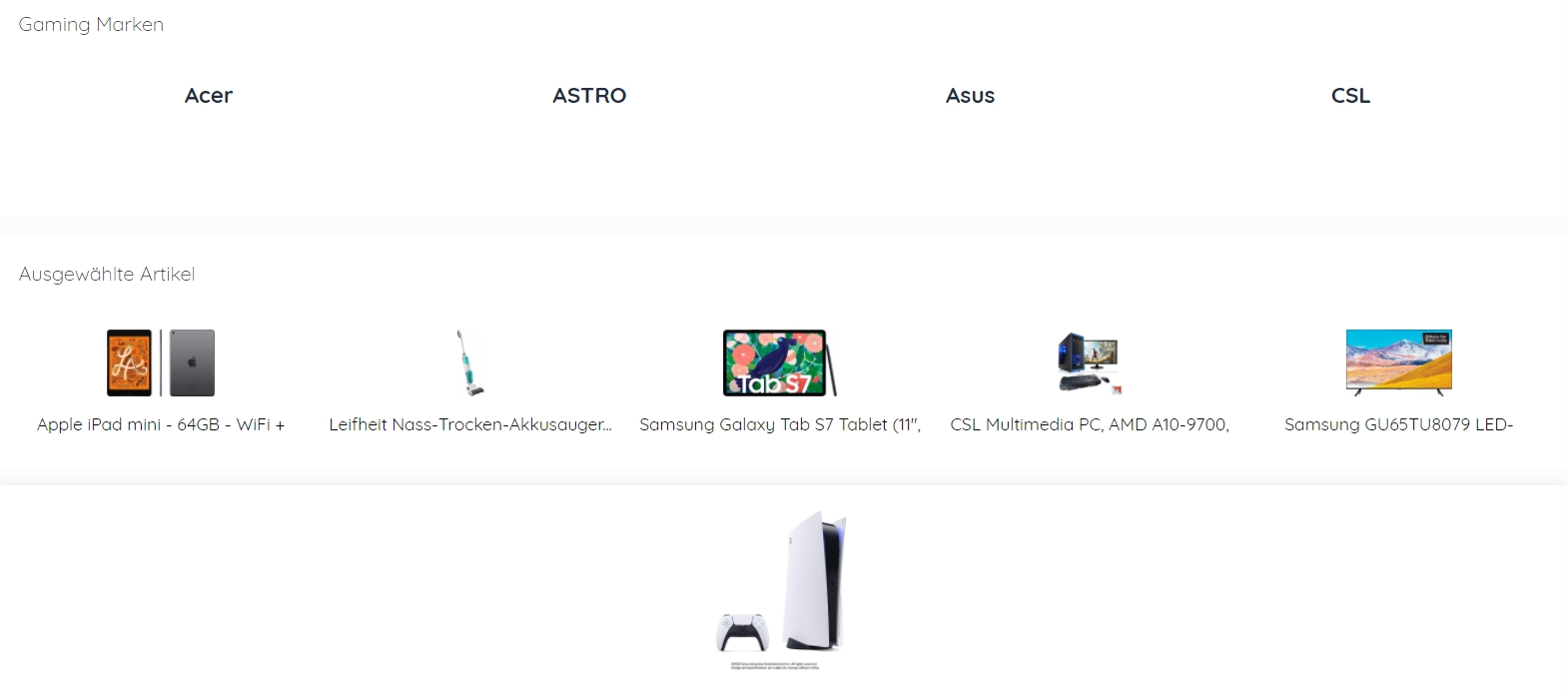Click the DualSense controller in the banner
The width and height of the screenshot is (1568, 696).
pos(742,632)
